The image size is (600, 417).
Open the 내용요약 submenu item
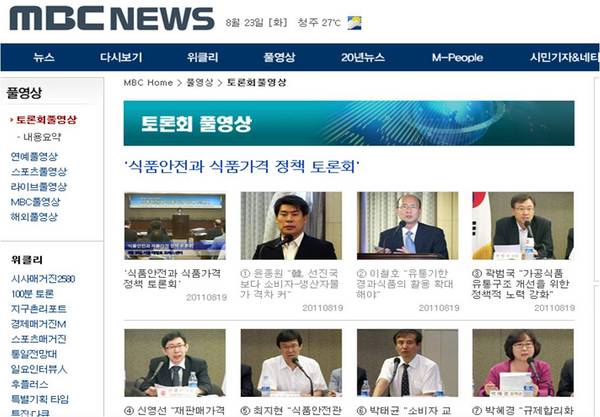pyautogui.click(x=42, y=137)
